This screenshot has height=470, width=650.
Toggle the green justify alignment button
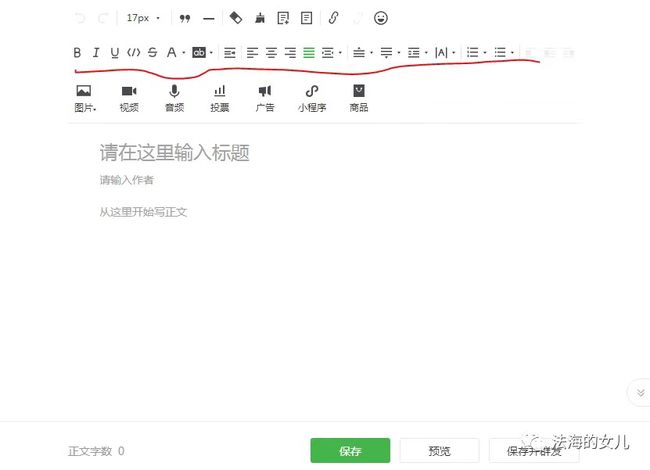click(309, 53)
